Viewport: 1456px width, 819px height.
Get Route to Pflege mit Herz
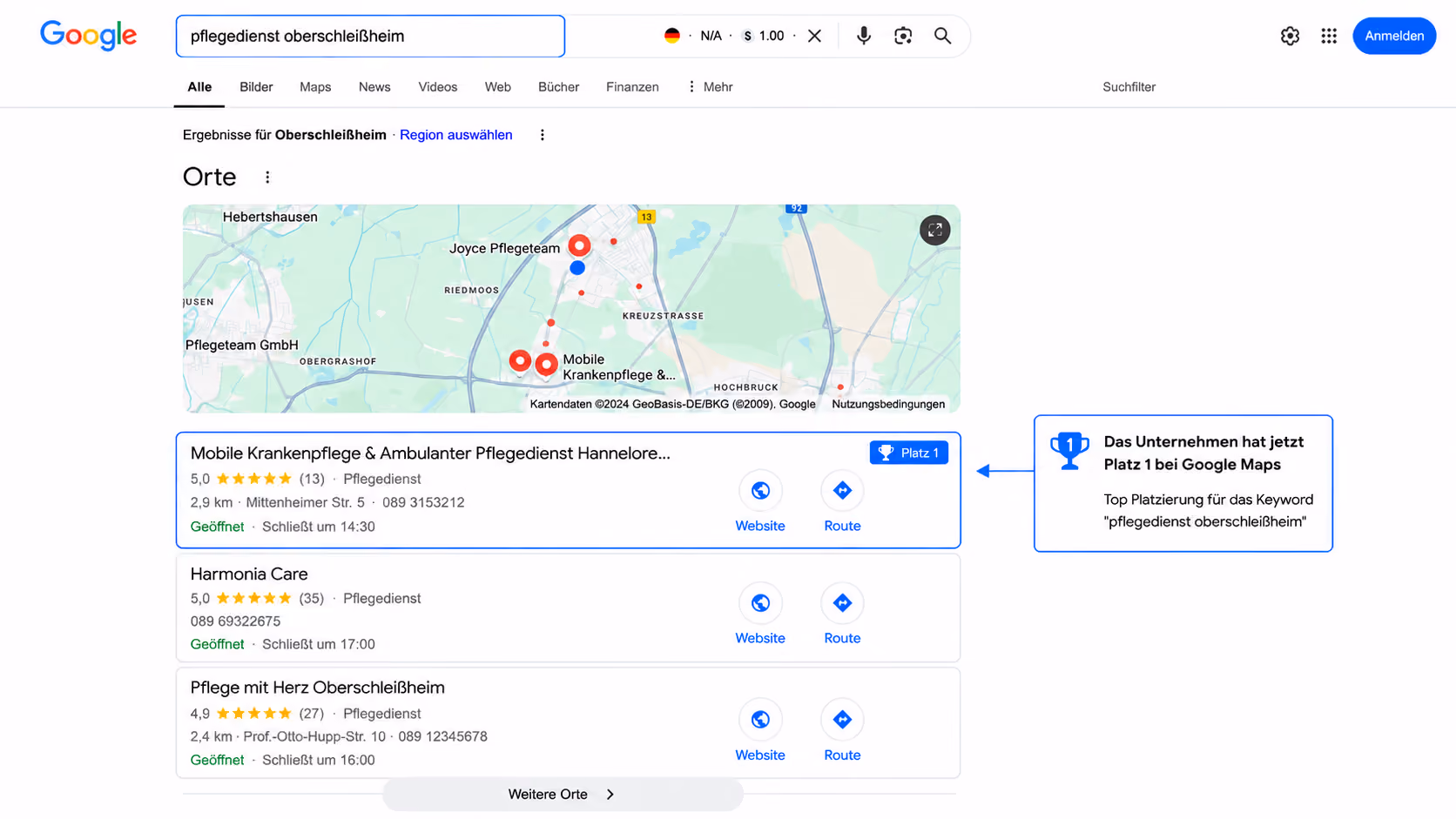pos(842,731)
